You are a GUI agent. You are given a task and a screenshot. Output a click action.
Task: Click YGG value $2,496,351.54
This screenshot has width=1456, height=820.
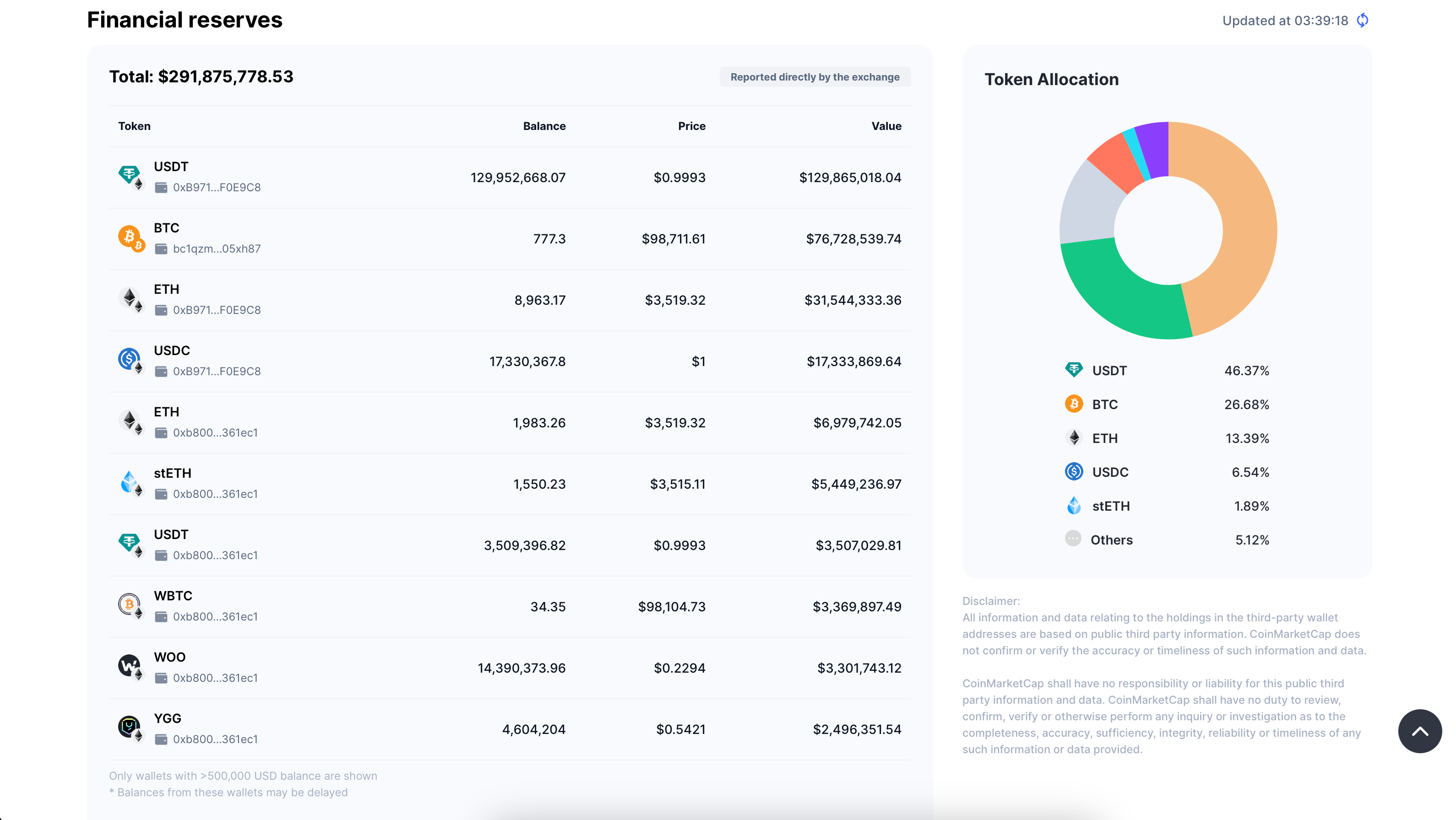(x=858, y=729)
